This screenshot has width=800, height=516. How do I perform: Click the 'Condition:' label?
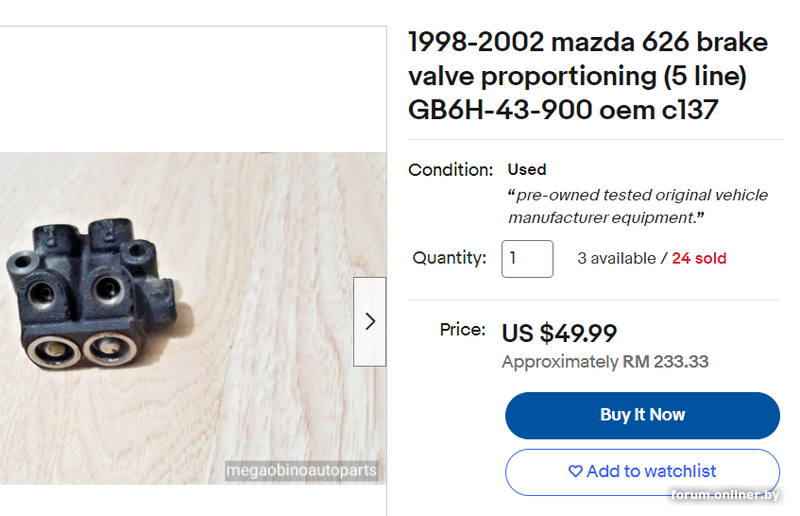point(451,170)
